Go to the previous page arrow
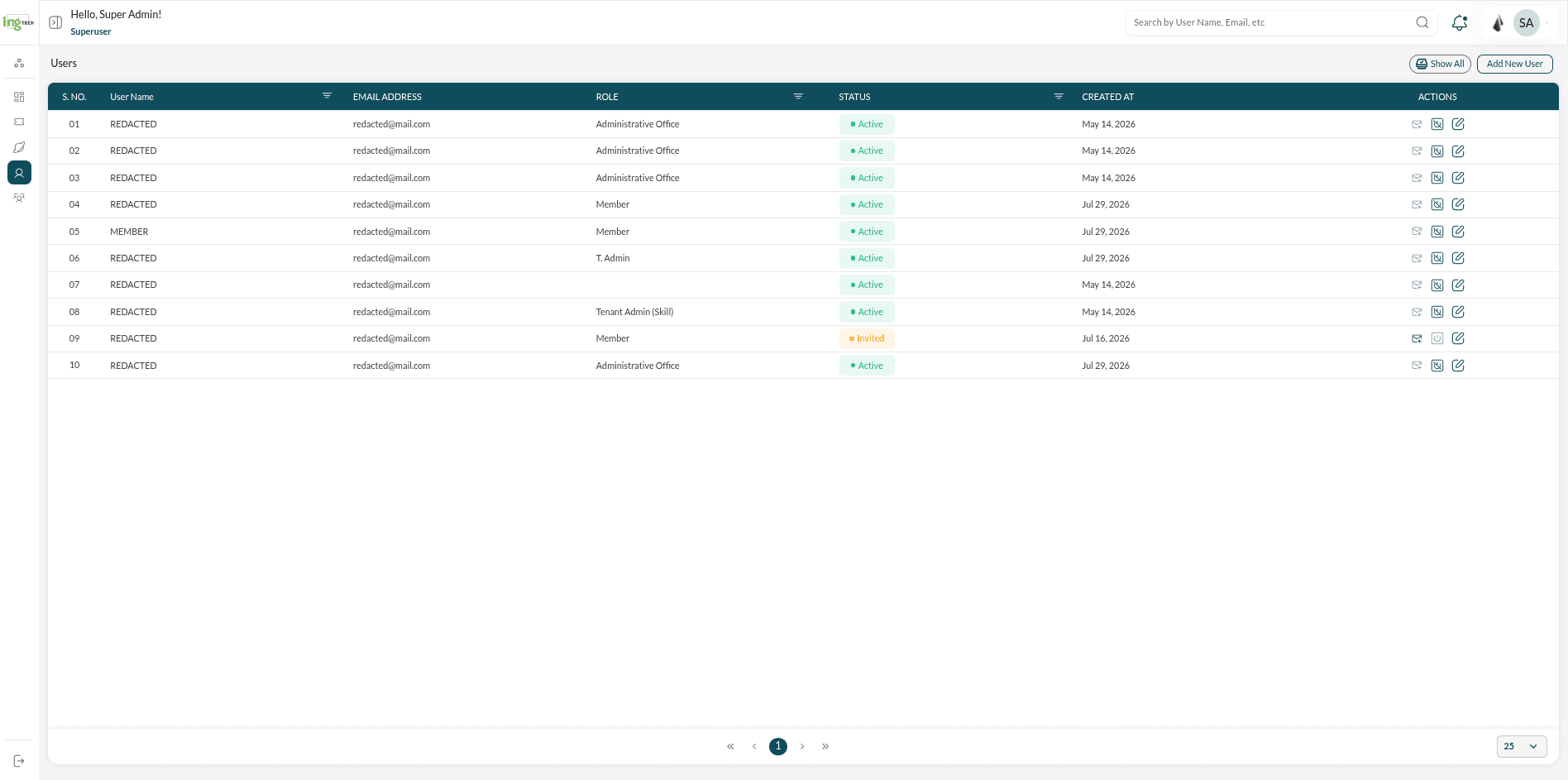The height and width of the screenshot is (780, 1568). 754,746
